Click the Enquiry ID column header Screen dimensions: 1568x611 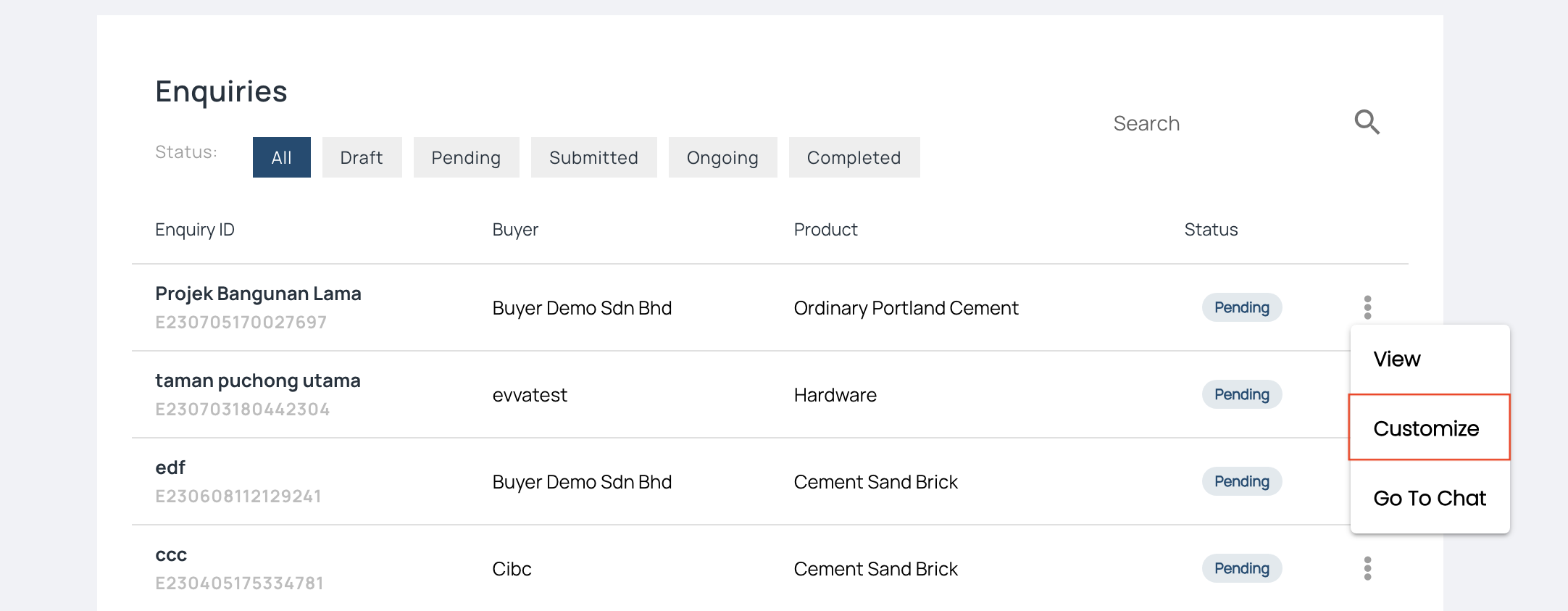click(x=195, y=230)
